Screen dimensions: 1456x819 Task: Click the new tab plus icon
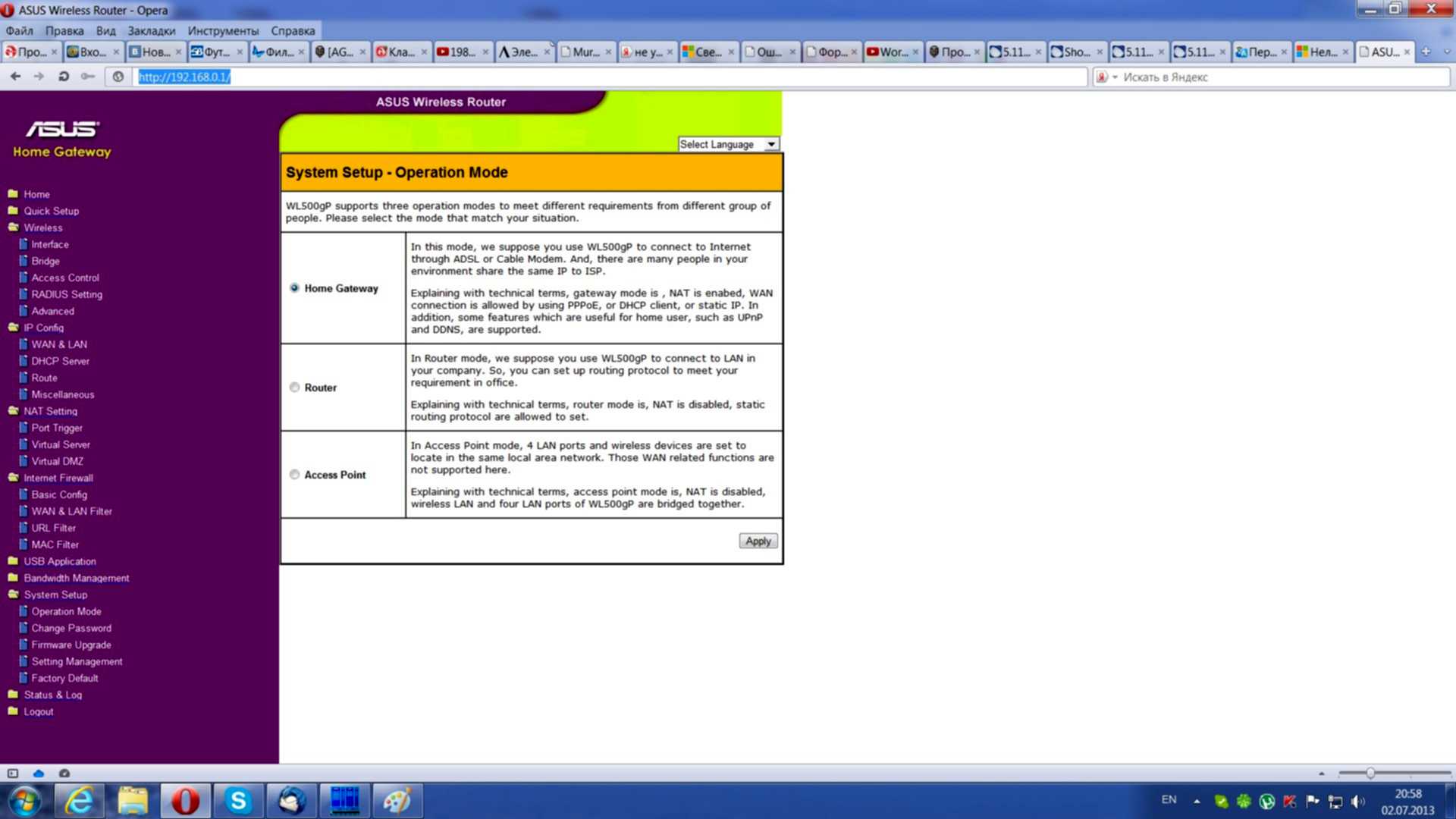pos(1426,52)
